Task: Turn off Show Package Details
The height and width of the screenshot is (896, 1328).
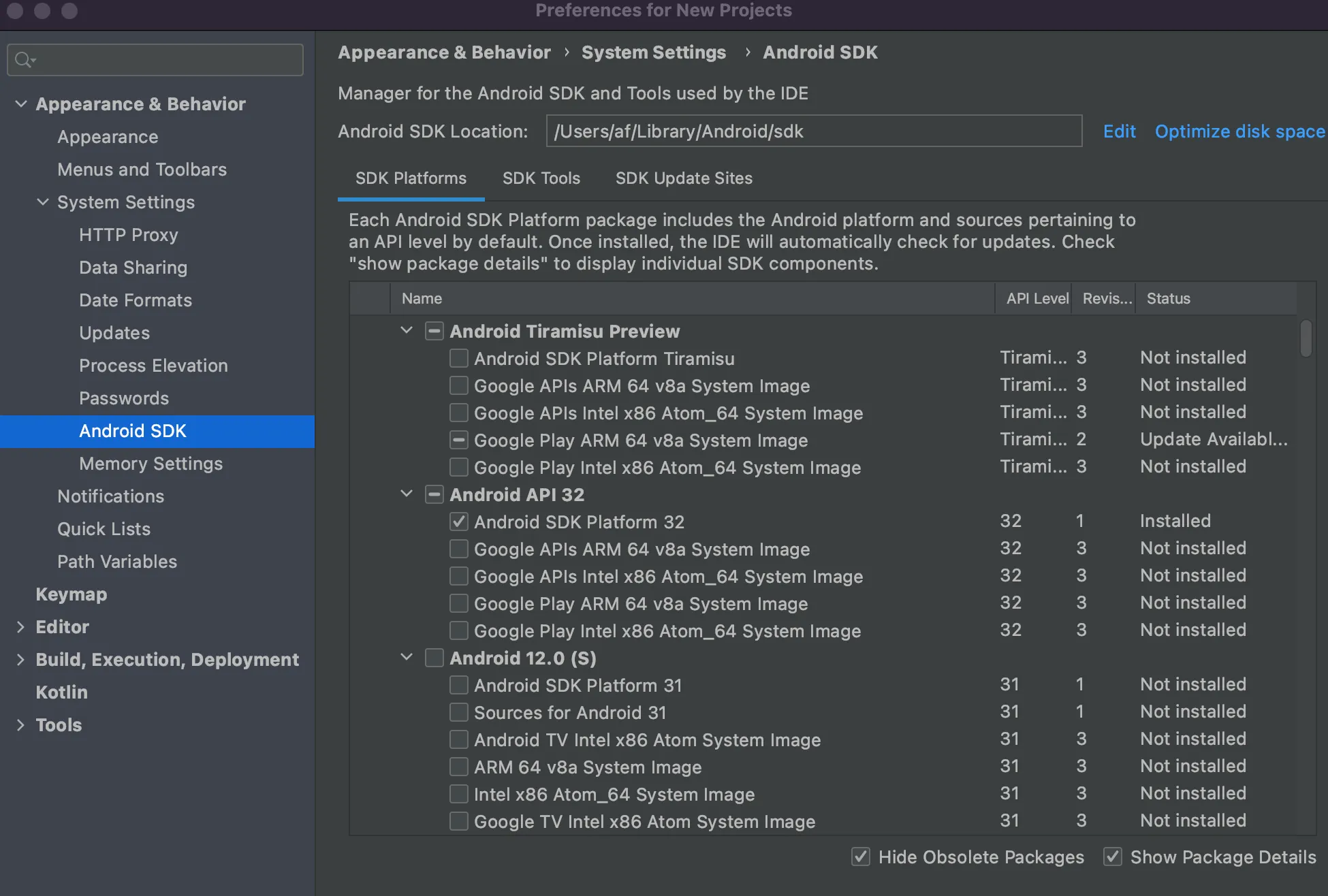Action: (x=1113, y=857)
